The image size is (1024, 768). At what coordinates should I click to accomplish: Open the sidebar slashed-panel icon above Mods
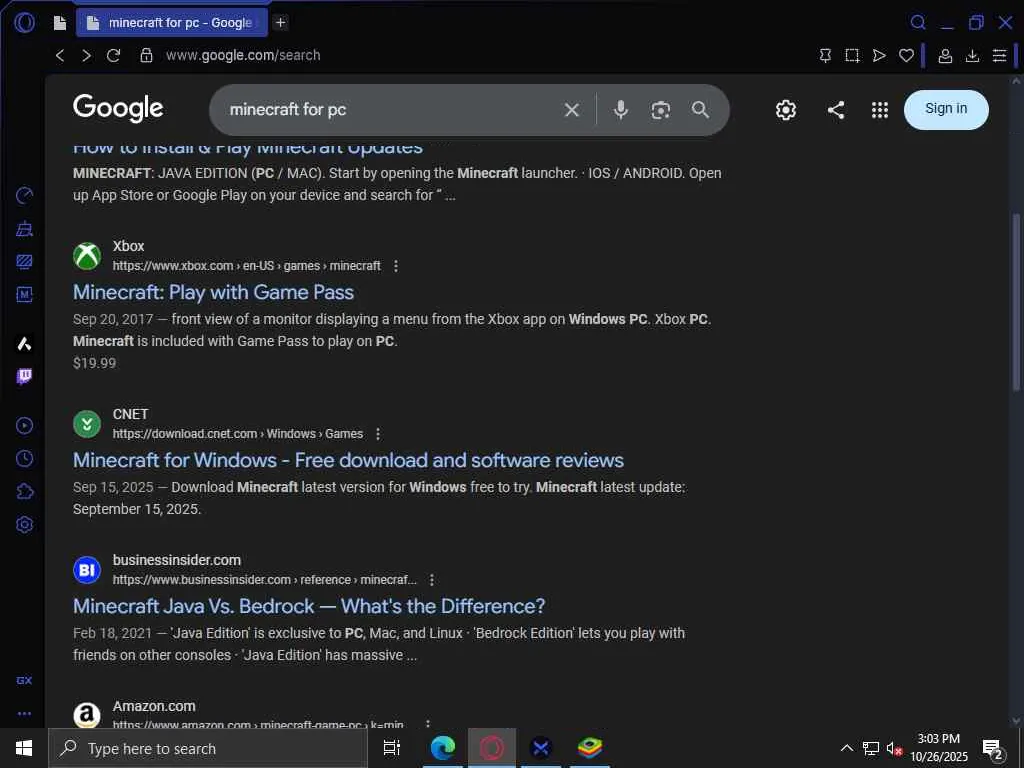tap(24, 261)
